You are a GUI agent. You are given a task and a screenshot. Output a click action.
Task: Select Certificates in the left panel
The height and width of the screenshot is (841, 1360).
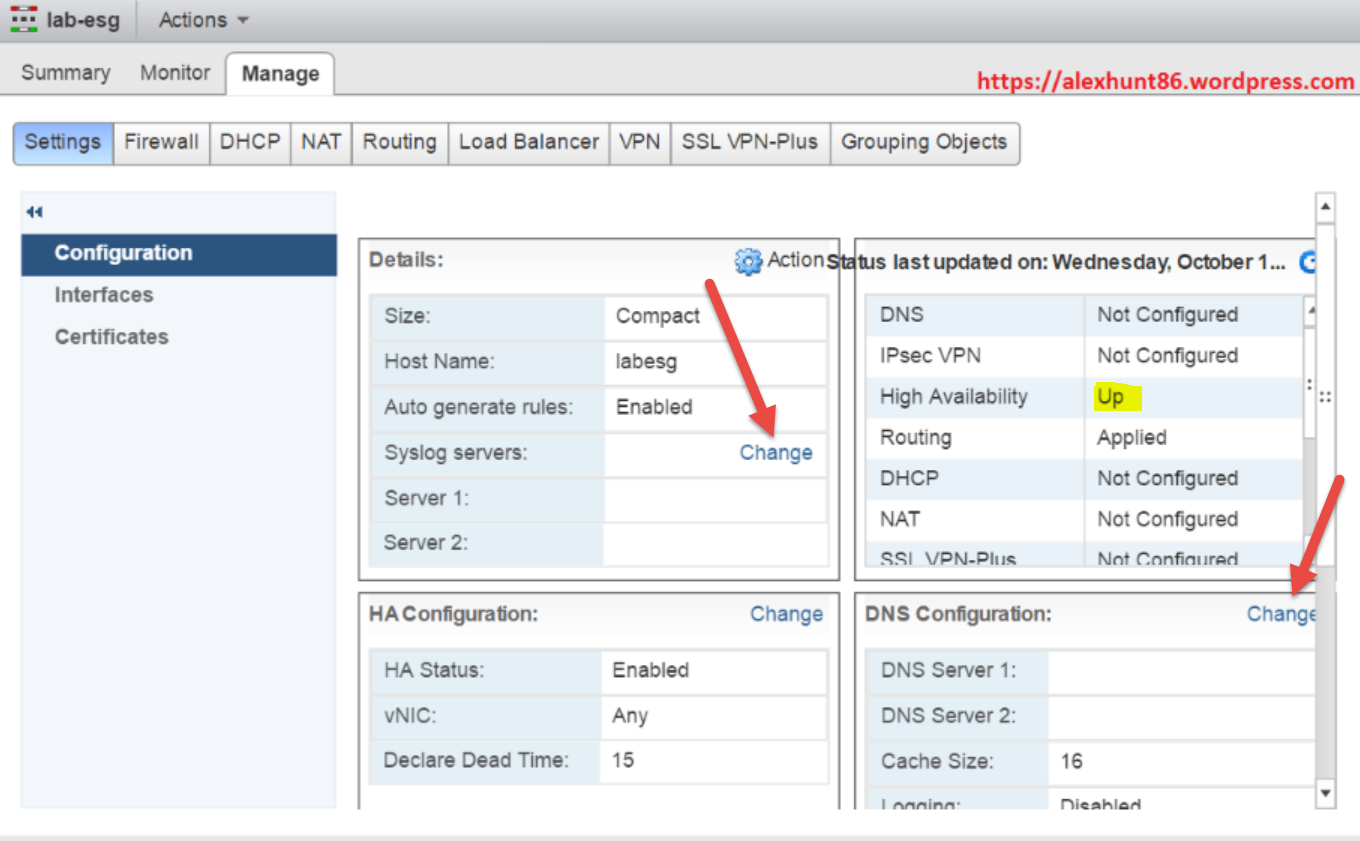click(x=111, y=337)
